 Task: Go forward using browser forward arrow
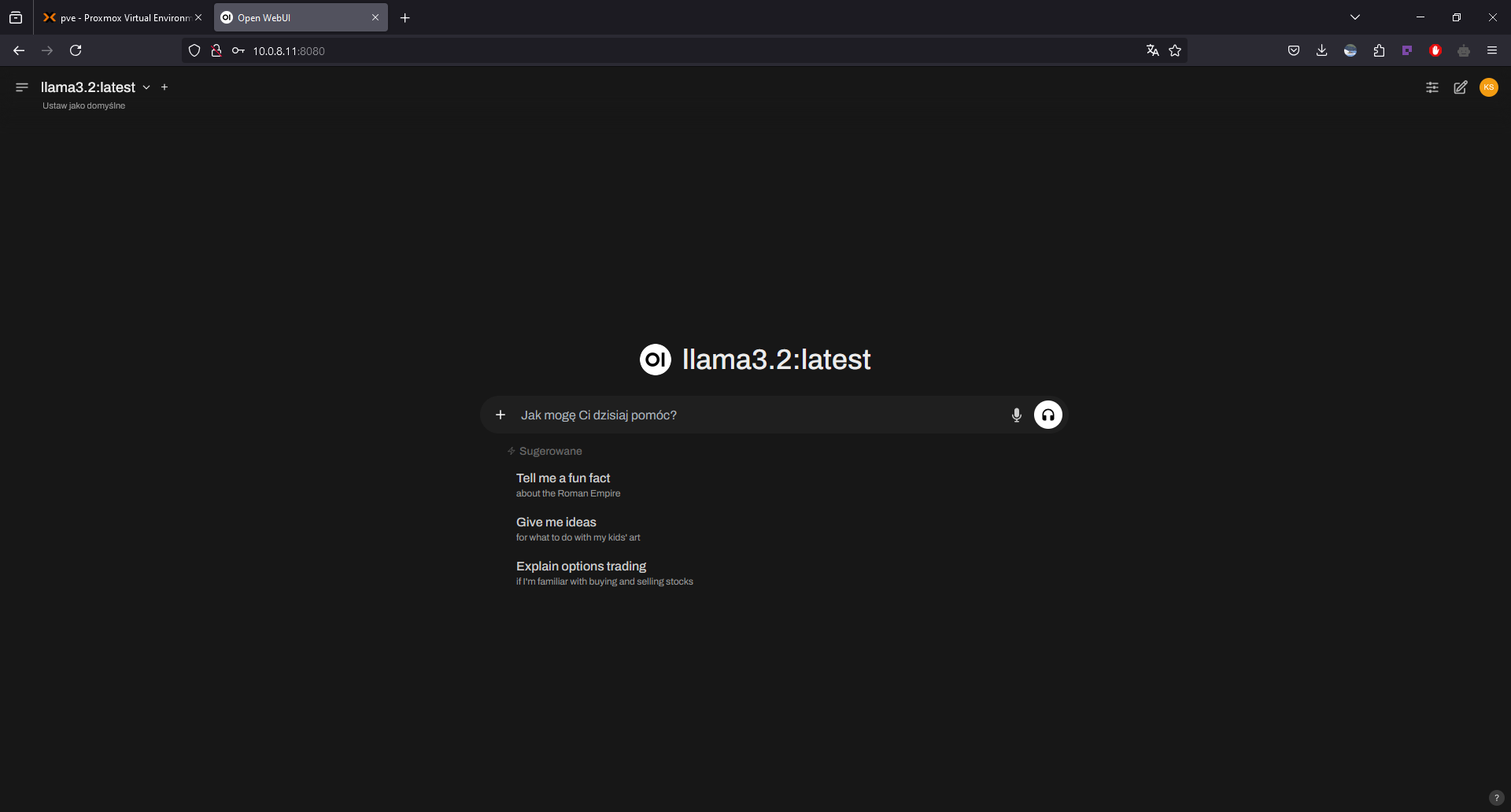click(47, 50)
